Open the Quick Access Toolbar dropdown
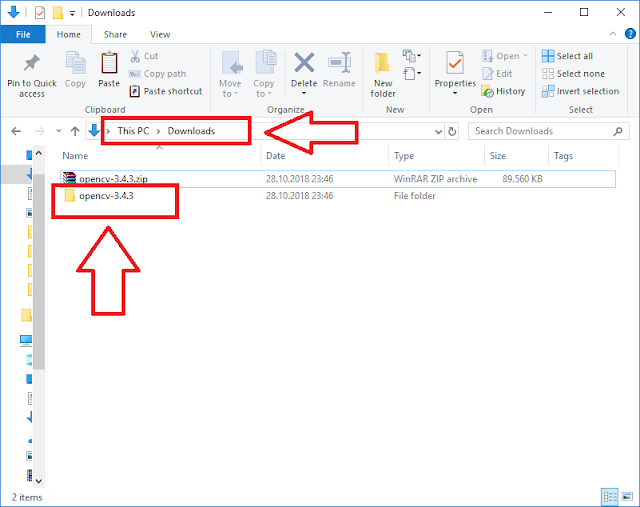Image resolution: width=640 pixels, height=507 pixels. [x=72, y=13]
